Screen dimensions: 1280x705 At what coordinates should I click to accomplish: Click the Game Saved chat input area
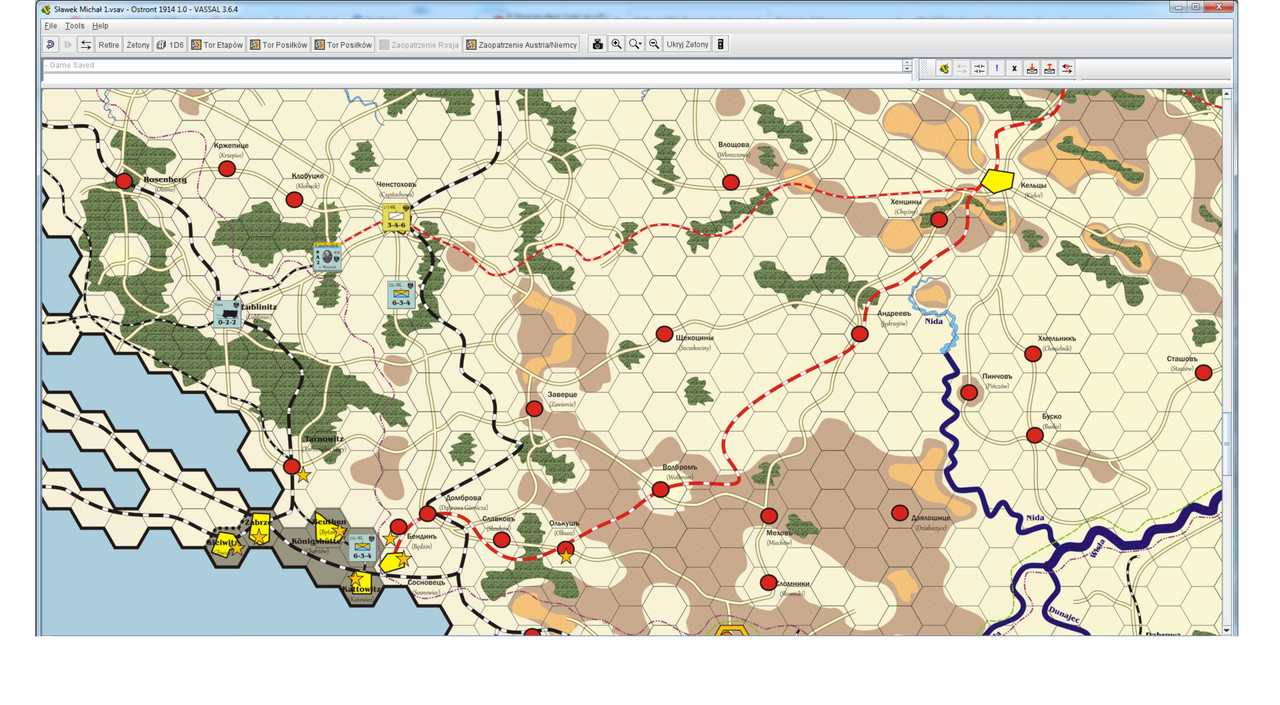coord(472,65)
